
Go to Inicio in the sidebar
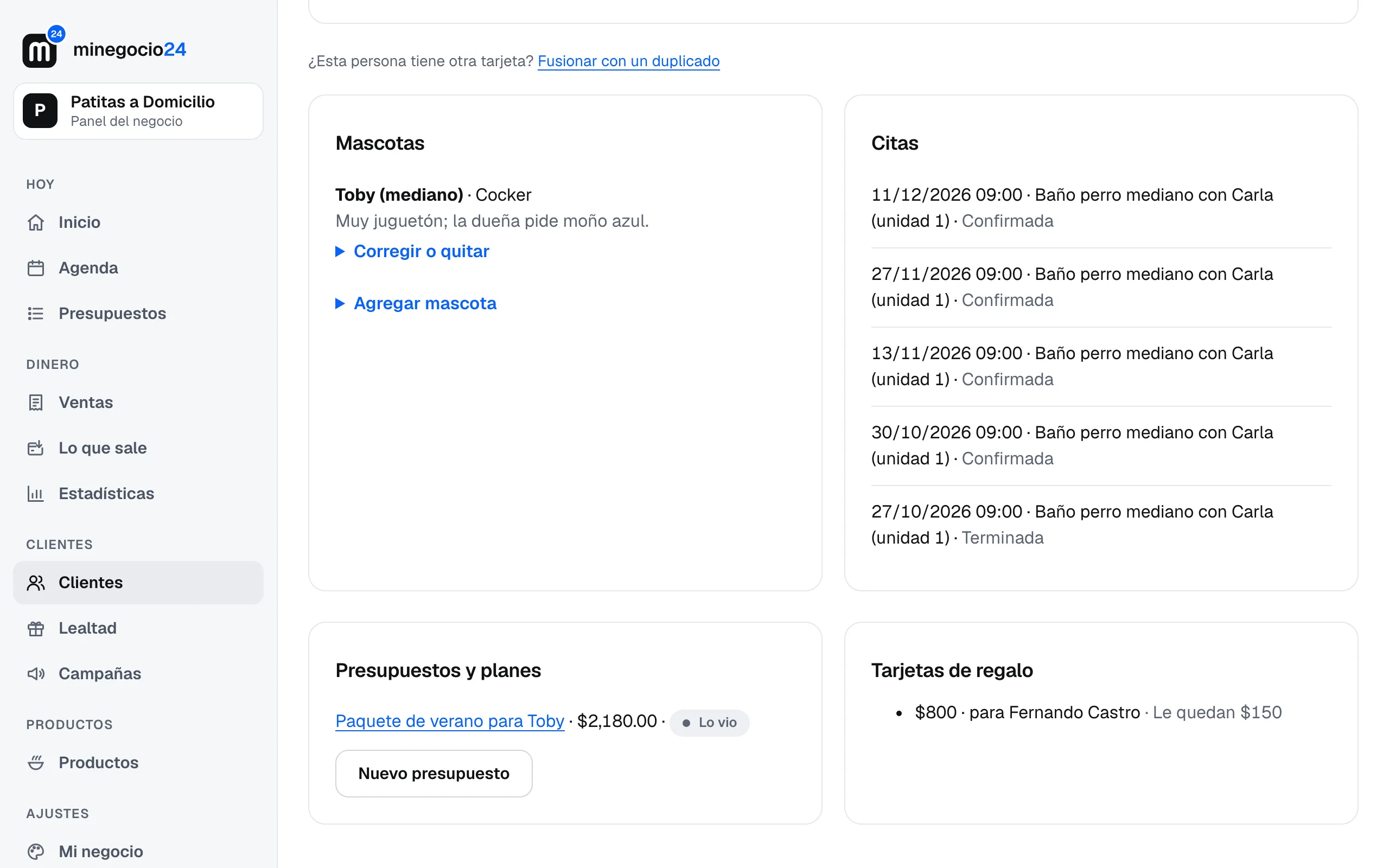(x=138, y=222)
